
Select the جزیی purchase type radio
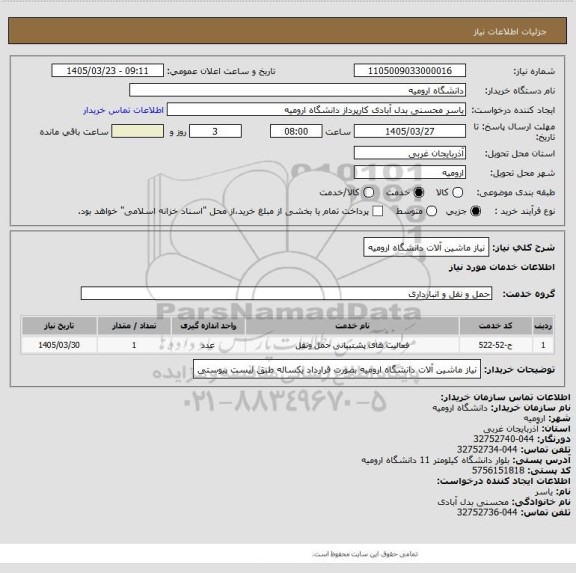click(x=475, y=211)
